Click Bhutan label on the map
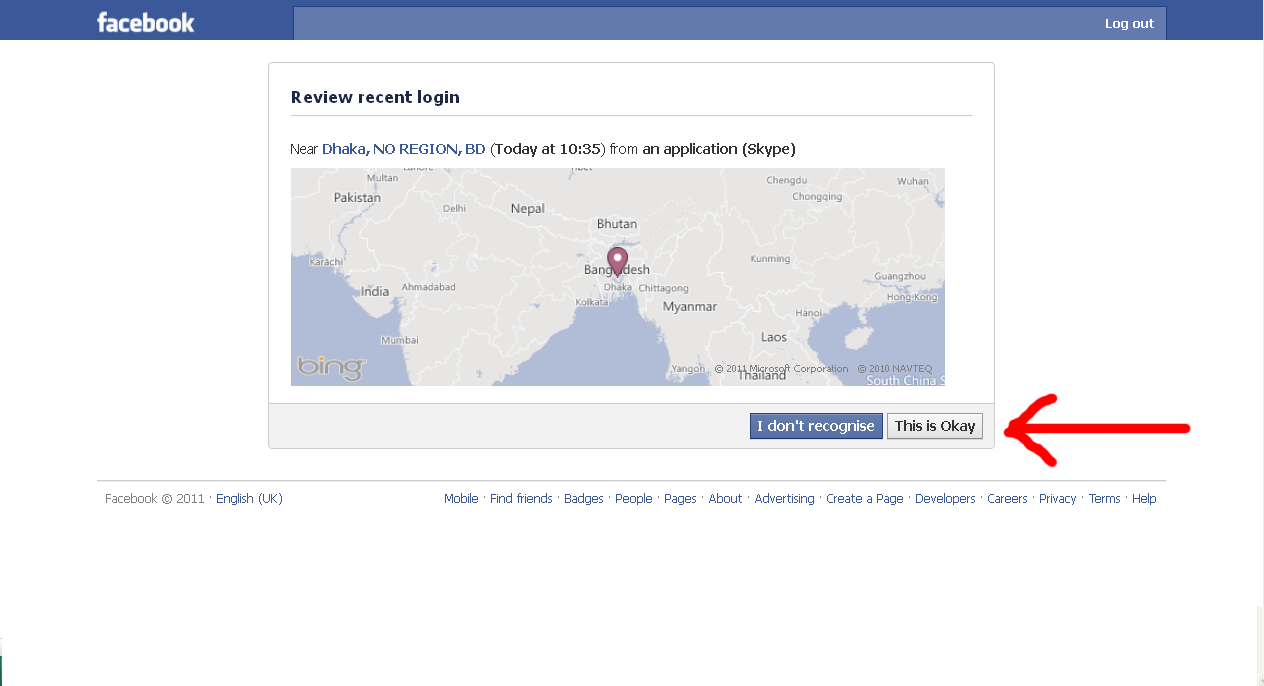Image resolution: width=1264 pixels, height=686 pixels. (x=617, y=224)
